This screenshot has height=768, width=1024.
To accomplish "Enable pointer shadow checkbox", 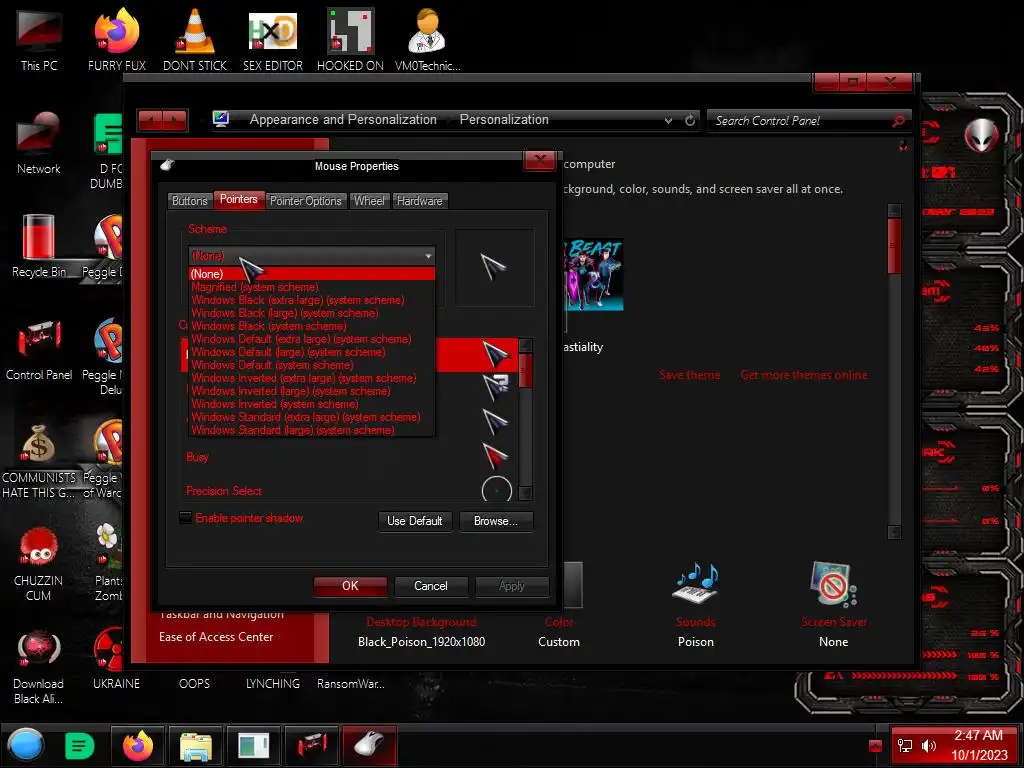I will click(x=185, y=518).
